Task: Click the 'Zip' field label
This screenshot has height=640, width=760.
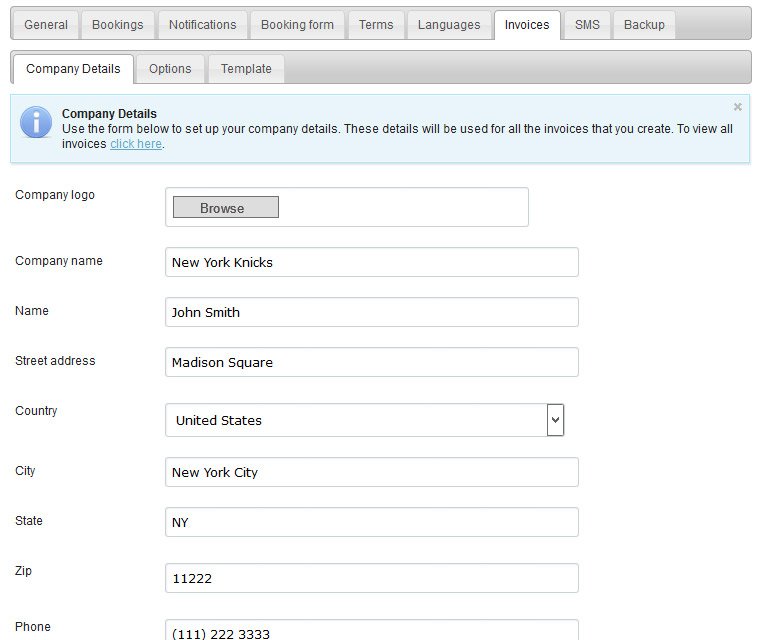Action: click(23, 571)
